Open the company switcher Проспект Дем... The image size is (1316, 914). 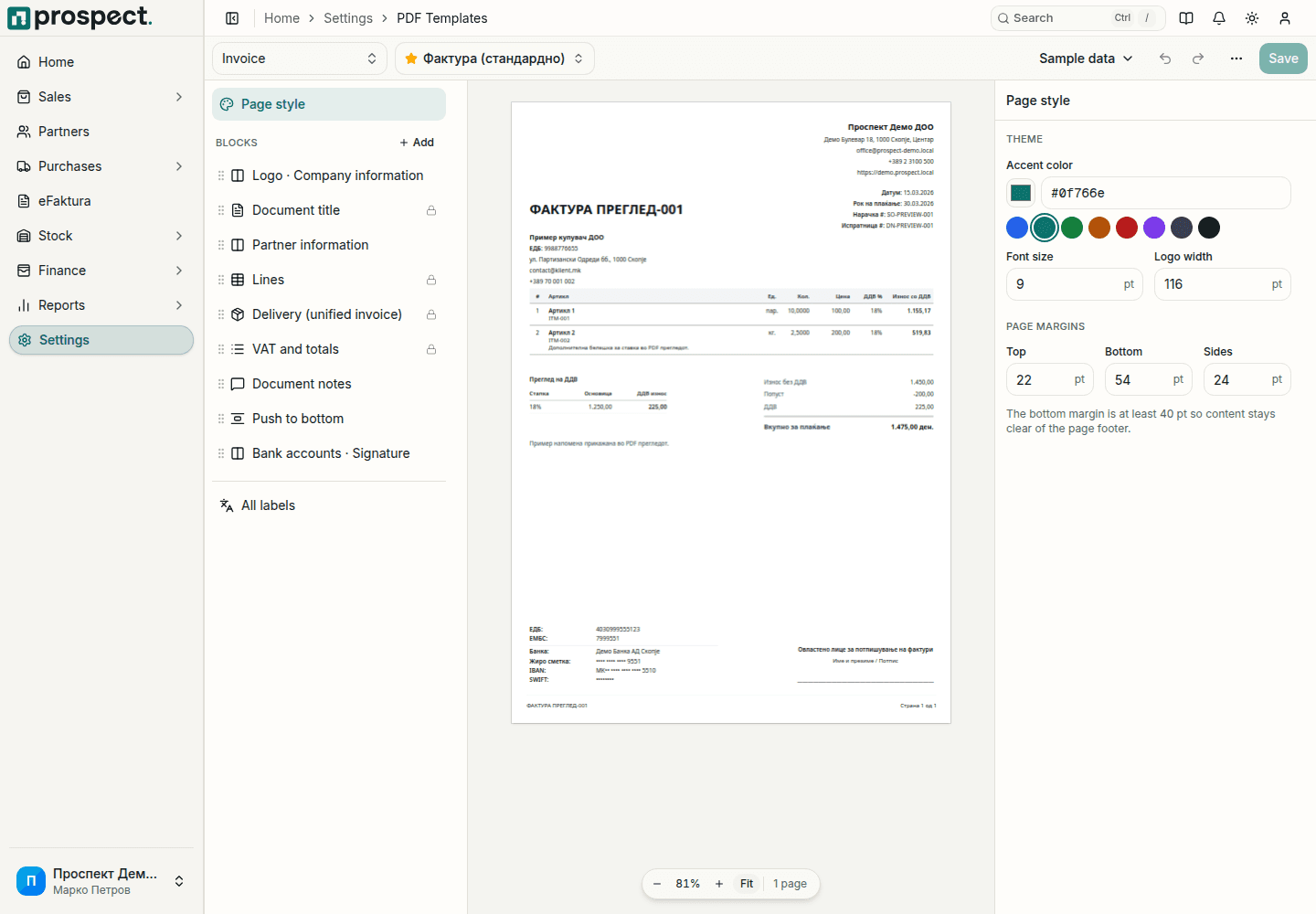(x=101, y=881)
